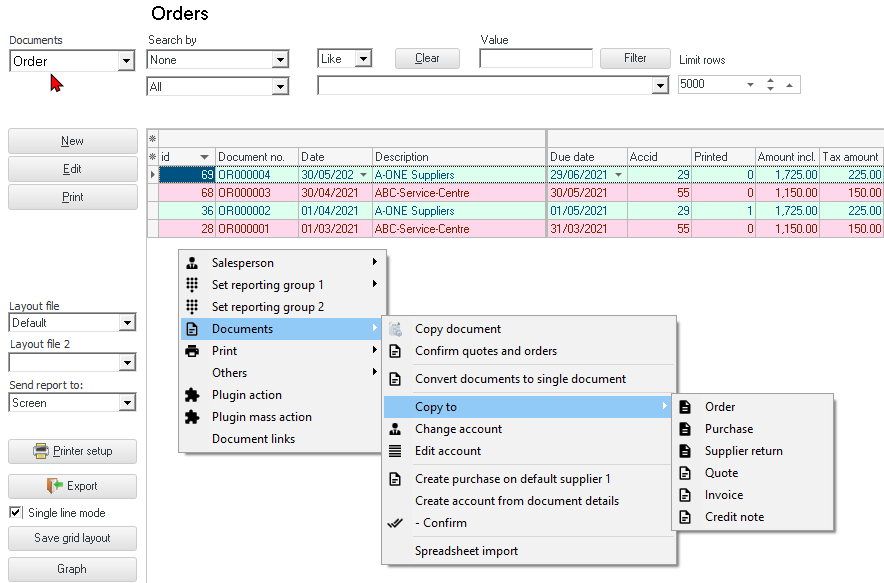Click the Salesperson person icon in context menu
The width and height of the screenshot is (884, 583).
[x=192, y=263]
